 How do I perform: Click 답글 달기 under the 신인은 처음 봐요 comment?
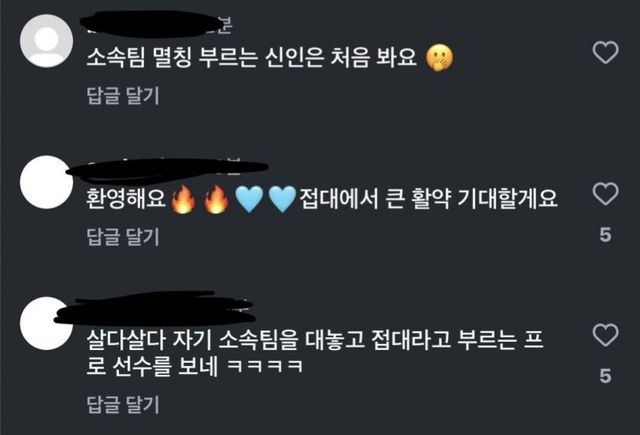pyautogui.click(x=123, y=96)
